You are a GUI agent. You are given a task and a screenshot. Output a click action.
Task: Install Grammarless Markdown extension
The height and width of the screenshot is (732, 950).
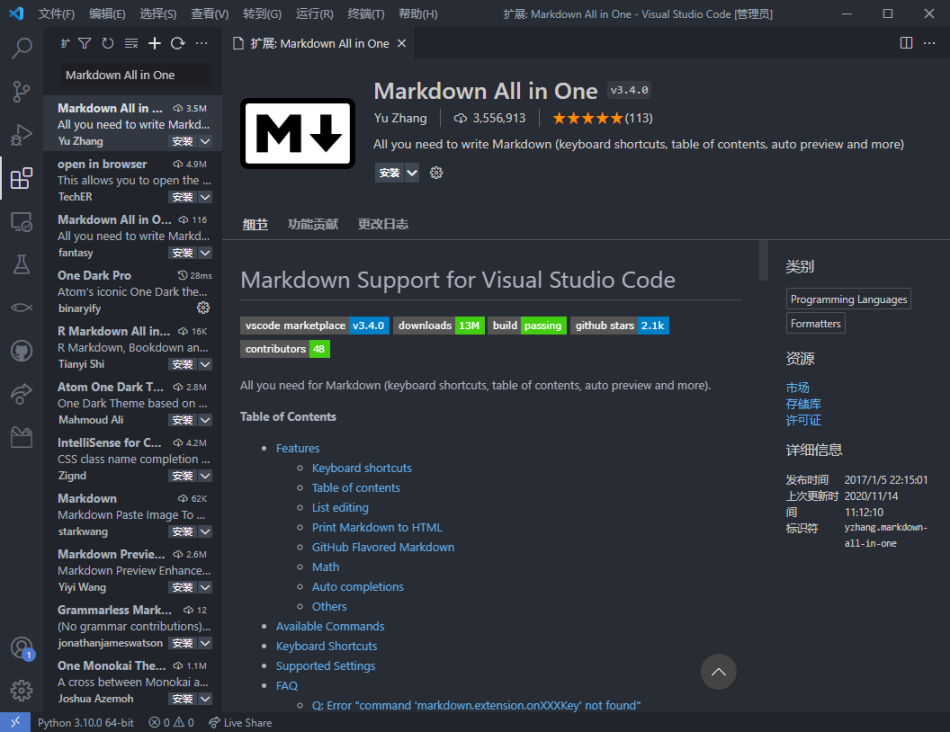[x=182, y=643]
